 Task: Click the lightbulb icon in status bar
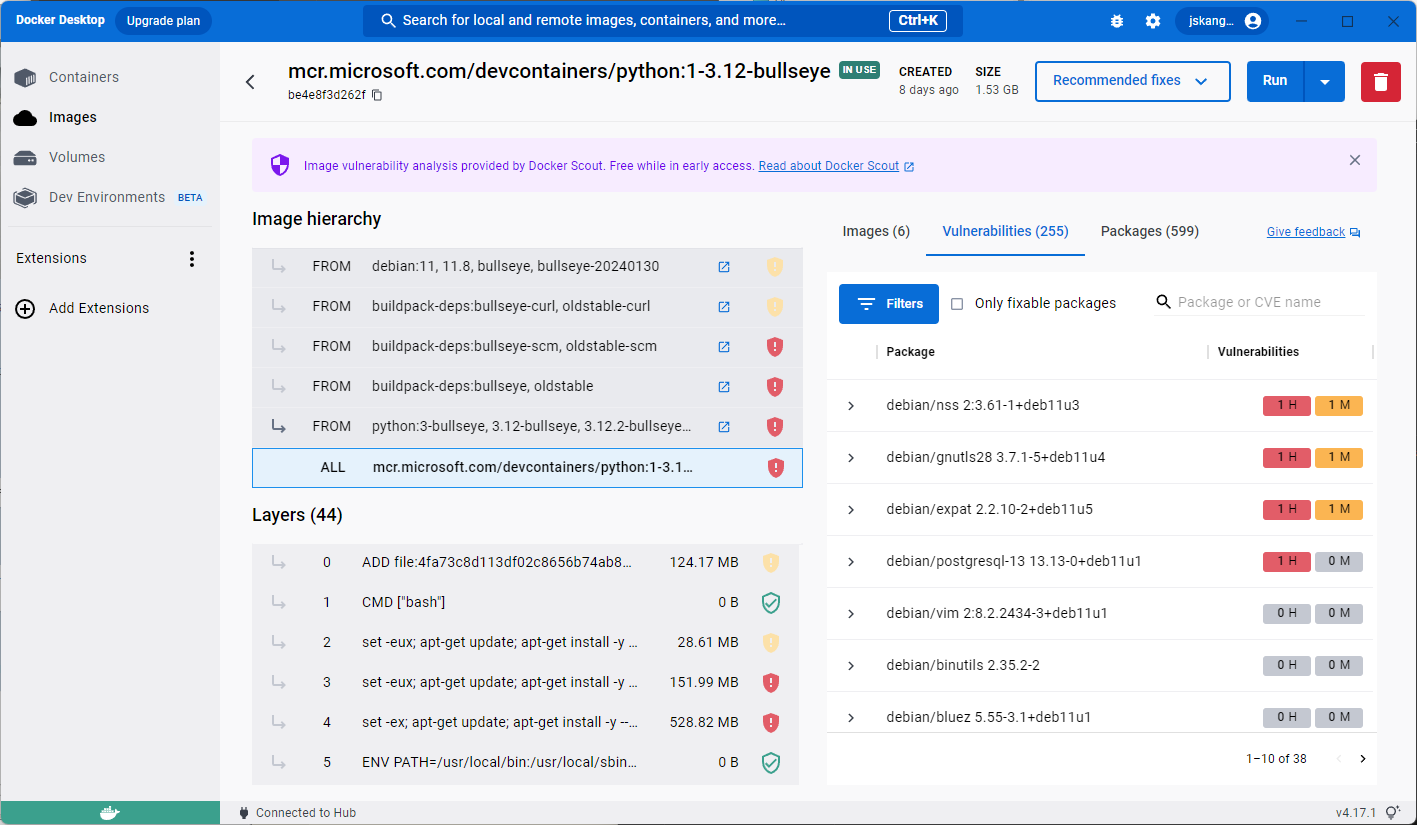pos(1394,813)
